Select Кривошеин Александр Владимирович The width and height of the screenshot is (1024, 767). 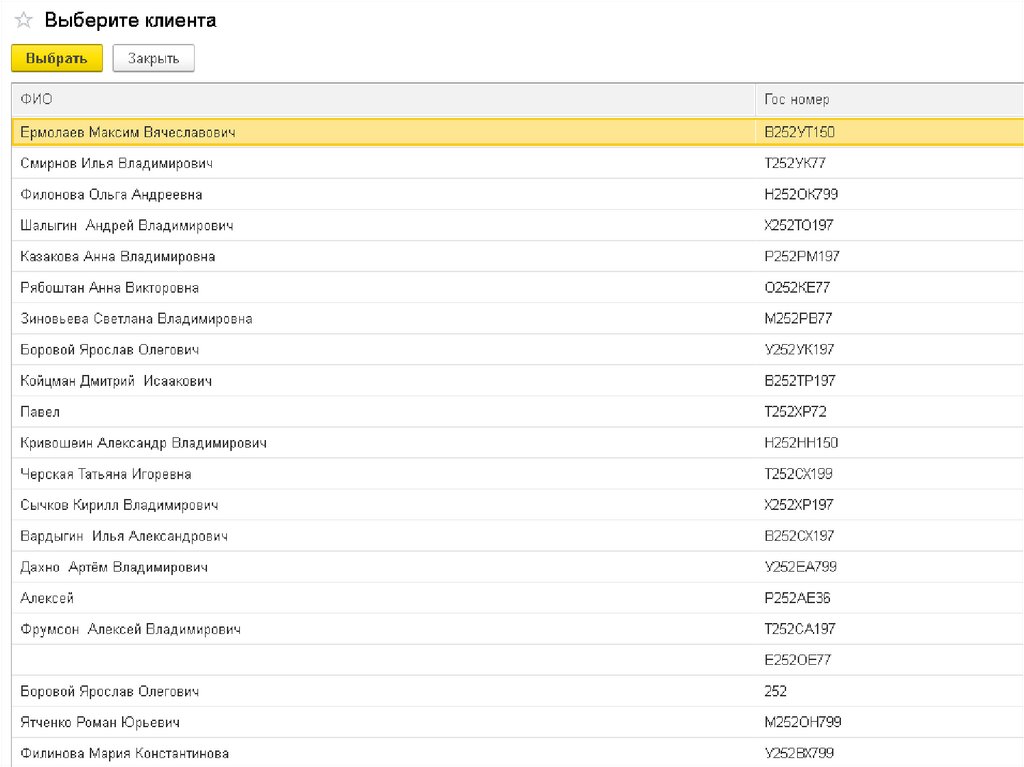[143, 443]
